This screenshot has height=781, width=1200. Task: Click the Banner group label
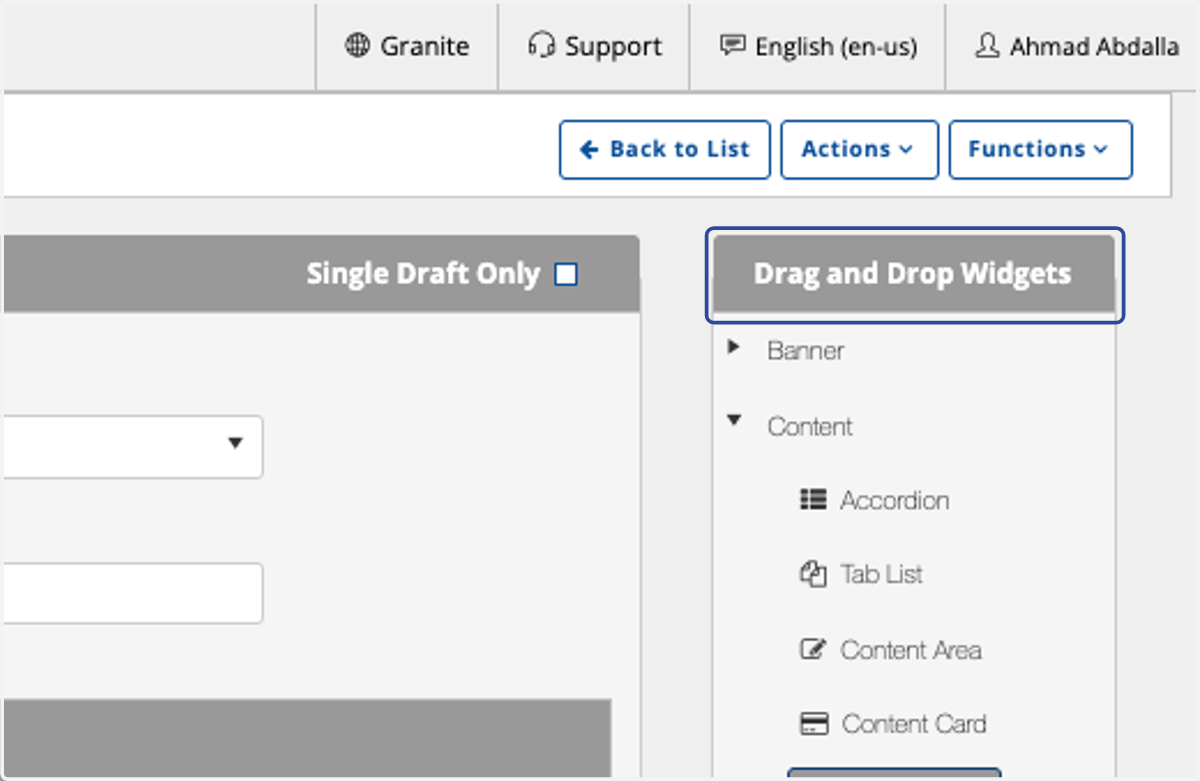806,350
